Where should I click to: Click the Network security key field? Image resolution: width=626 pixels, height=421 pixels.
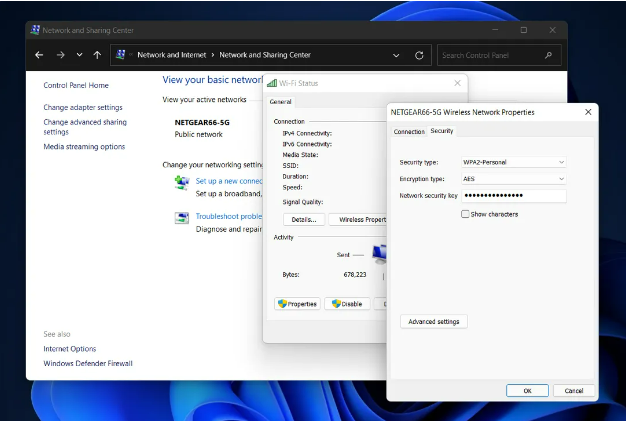[514, 196]
